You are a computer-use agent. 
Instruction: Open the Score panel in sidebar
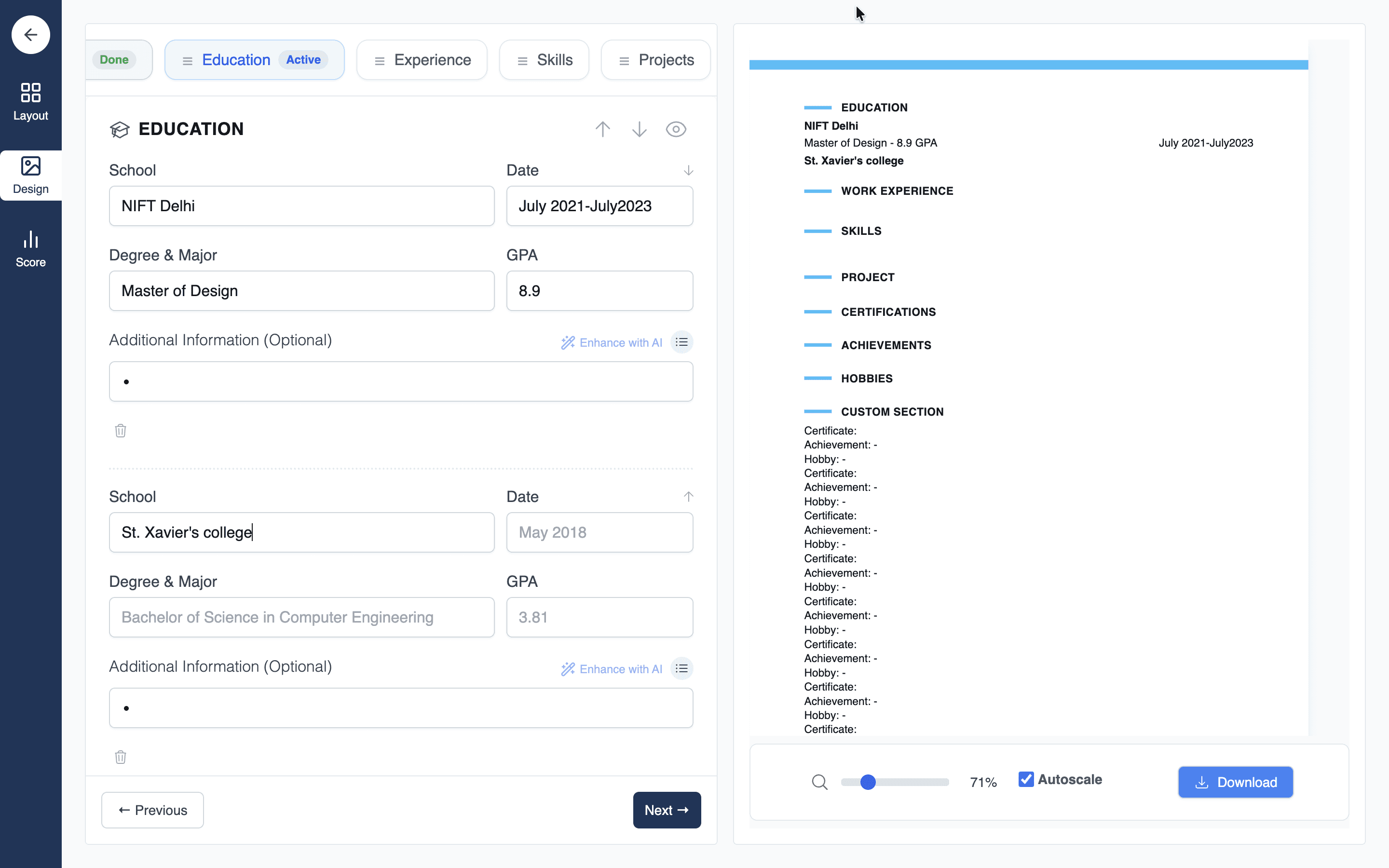click(31, 248)
